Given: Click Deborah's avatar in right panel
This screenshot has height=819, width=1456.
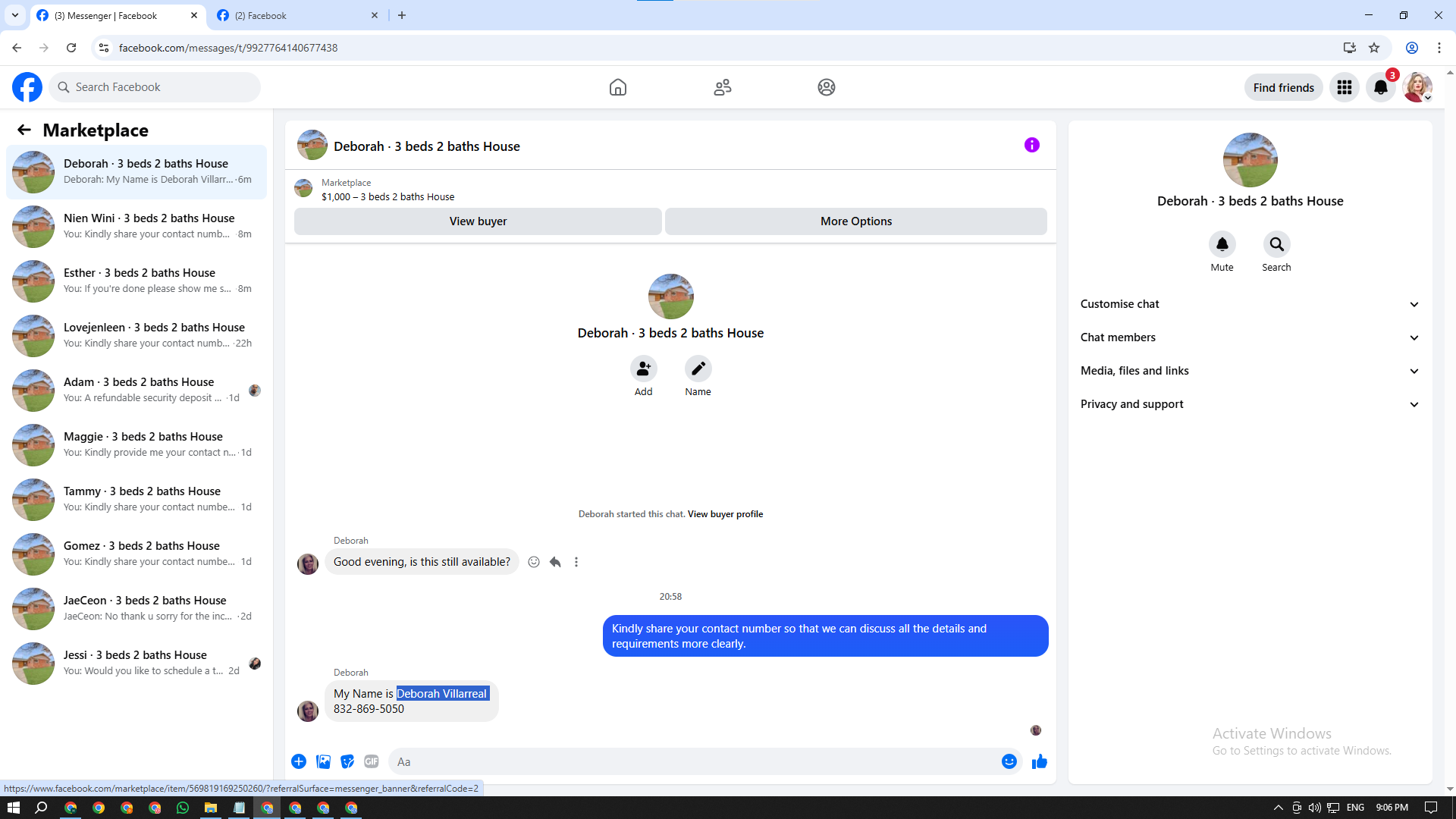Looking at the screenshot, I should pos(1250,160).
